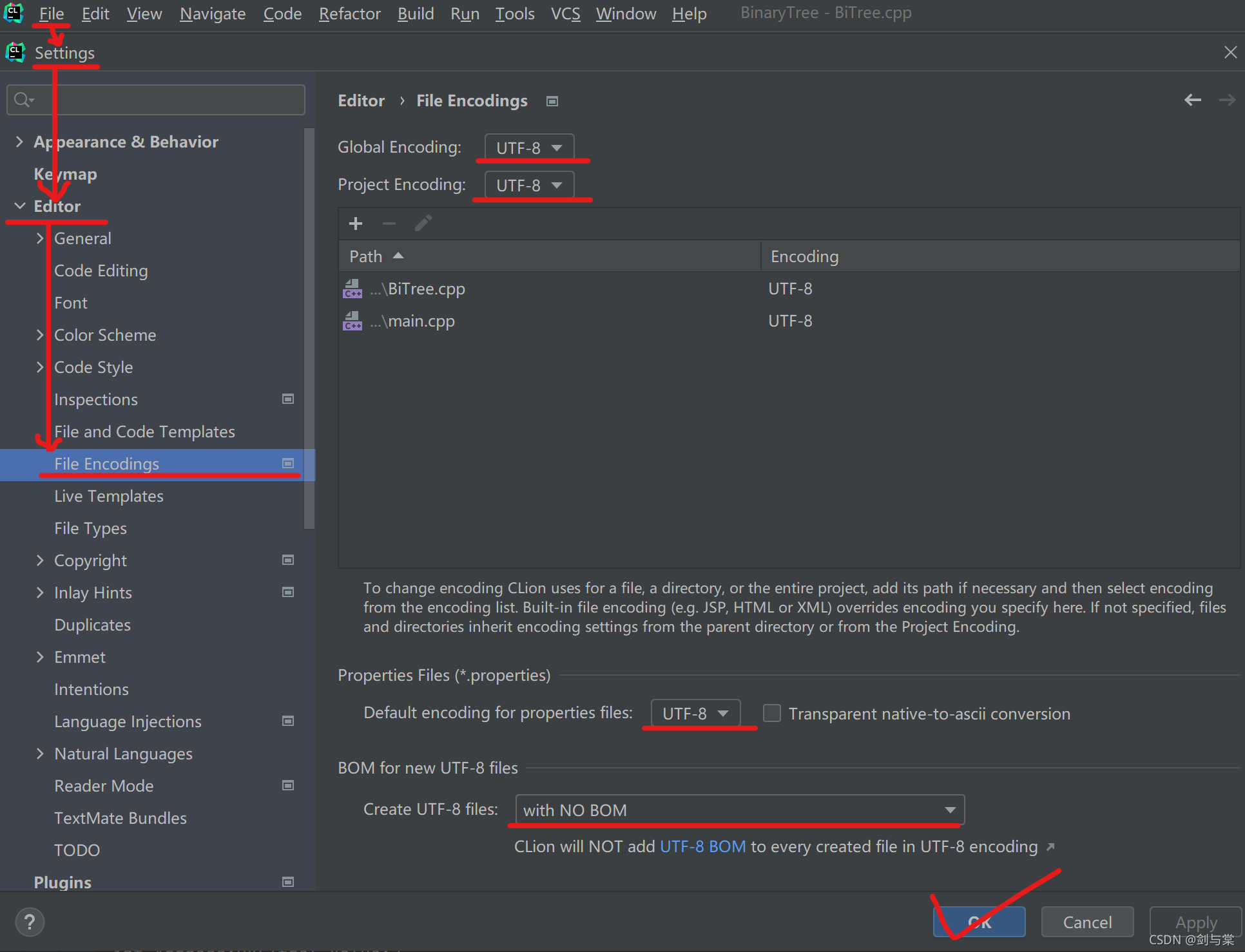The height and width of the screenshot is (952, 1245).
Task: Click the settings tree scrollbar
Action: 309,328
